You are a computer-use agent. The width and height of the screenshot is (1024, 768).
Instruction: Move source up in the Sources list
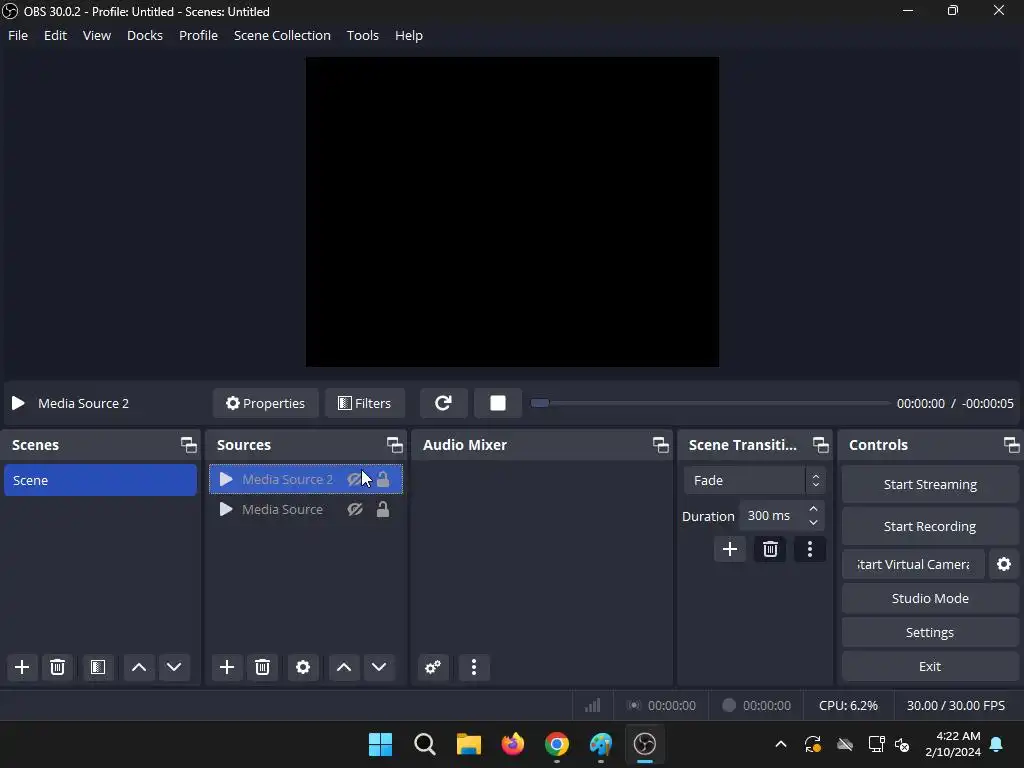click(x=344, y=667)
